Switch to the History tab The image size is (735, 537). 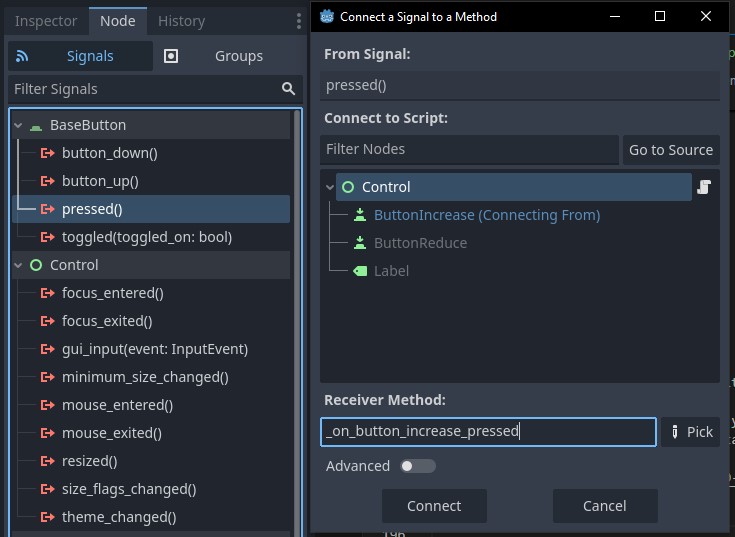coord(182,21)
